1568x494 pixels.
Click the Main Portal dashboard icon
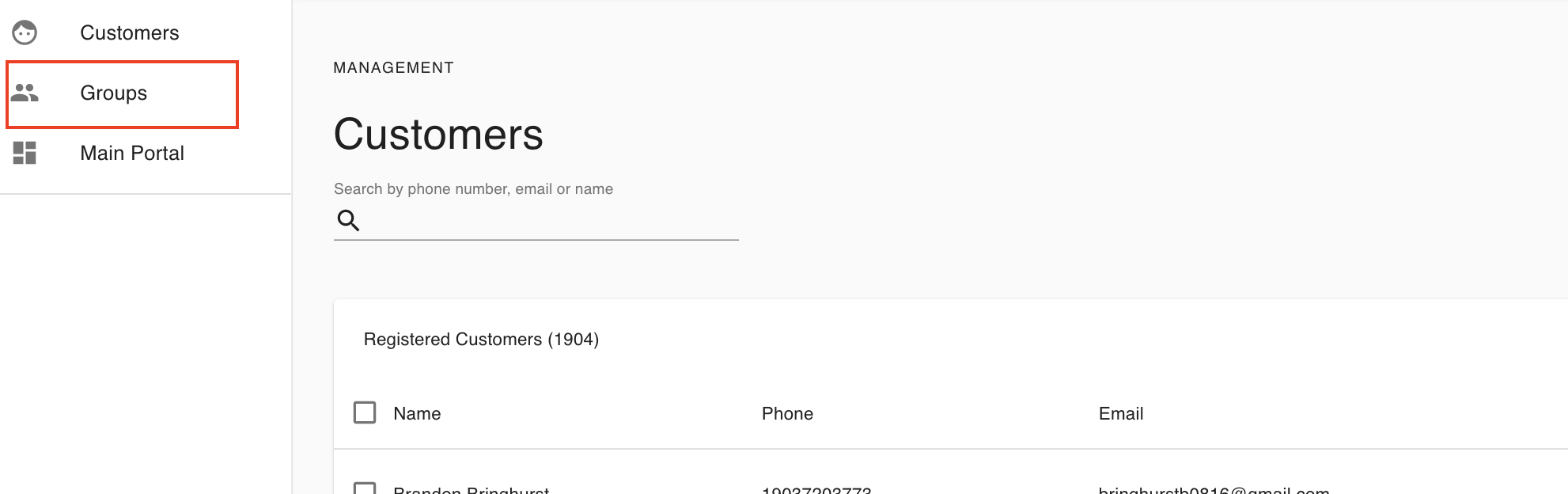[25, 153]
